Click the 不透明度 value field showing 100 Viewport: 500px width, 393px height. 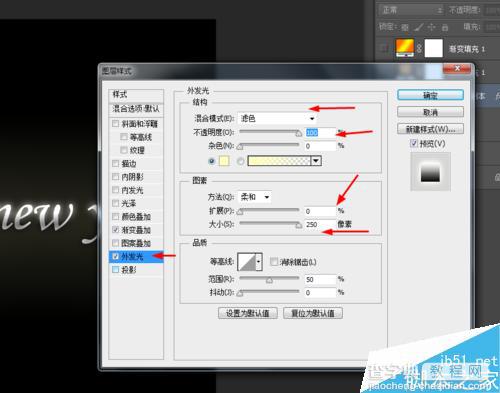320,133
